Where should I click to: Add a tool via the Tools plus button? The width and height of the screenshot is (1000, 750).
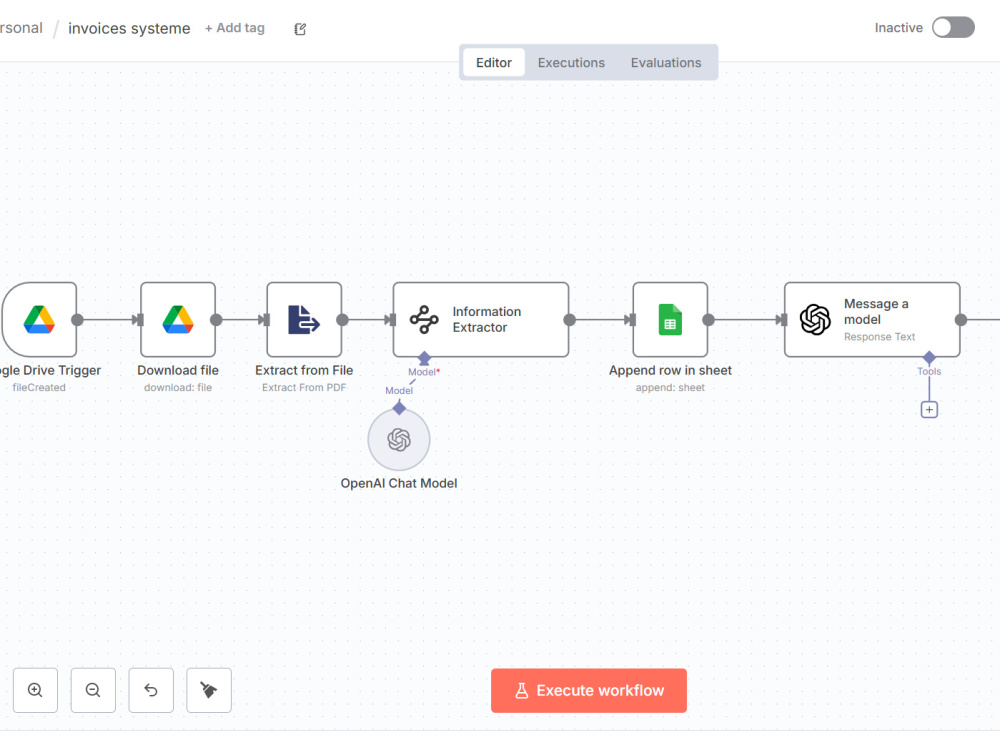929,409
